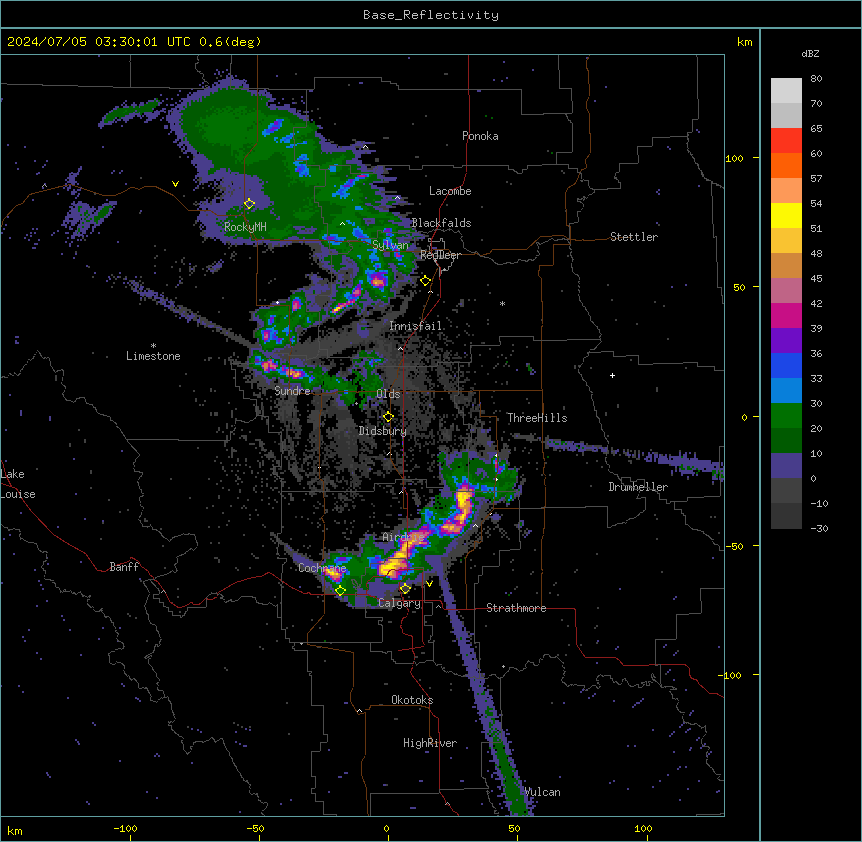Click the asterisk marker above Limestone
Image resolution: width=862 pixels, height=842 pixels.
coord(153,346)
